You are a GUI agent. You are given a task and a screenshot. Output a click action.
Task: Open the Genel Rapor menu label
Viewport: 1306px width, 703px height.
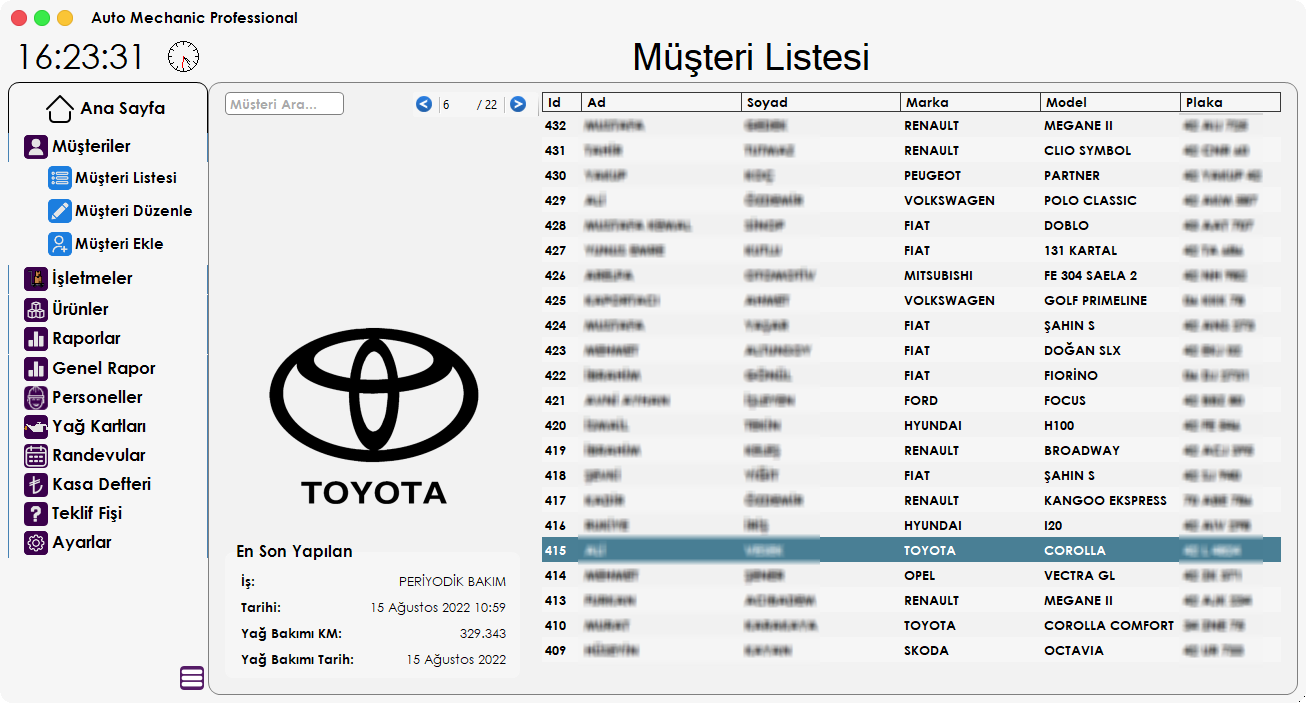click(104, 368)
